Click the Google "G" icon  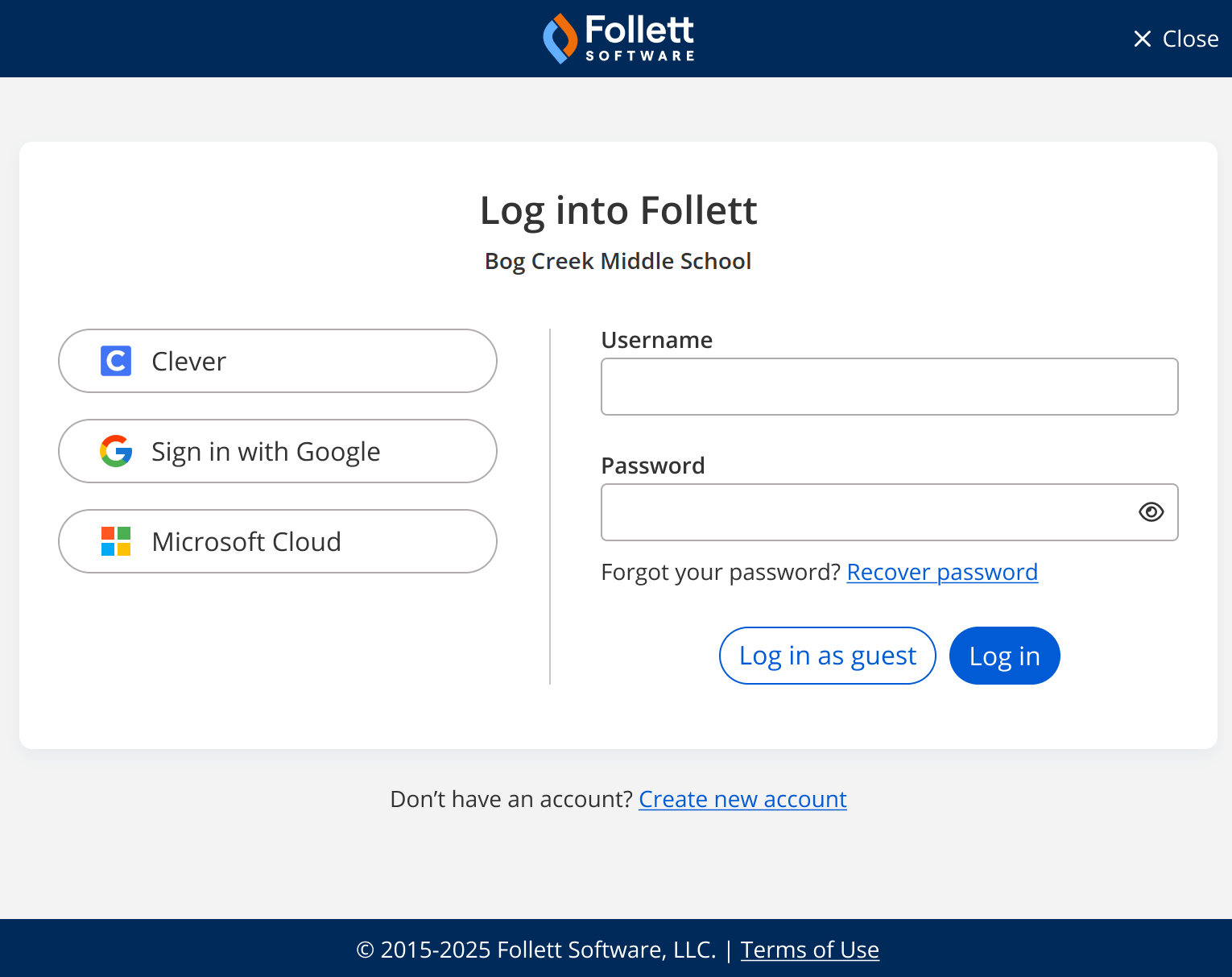click(x=116, y=451)
